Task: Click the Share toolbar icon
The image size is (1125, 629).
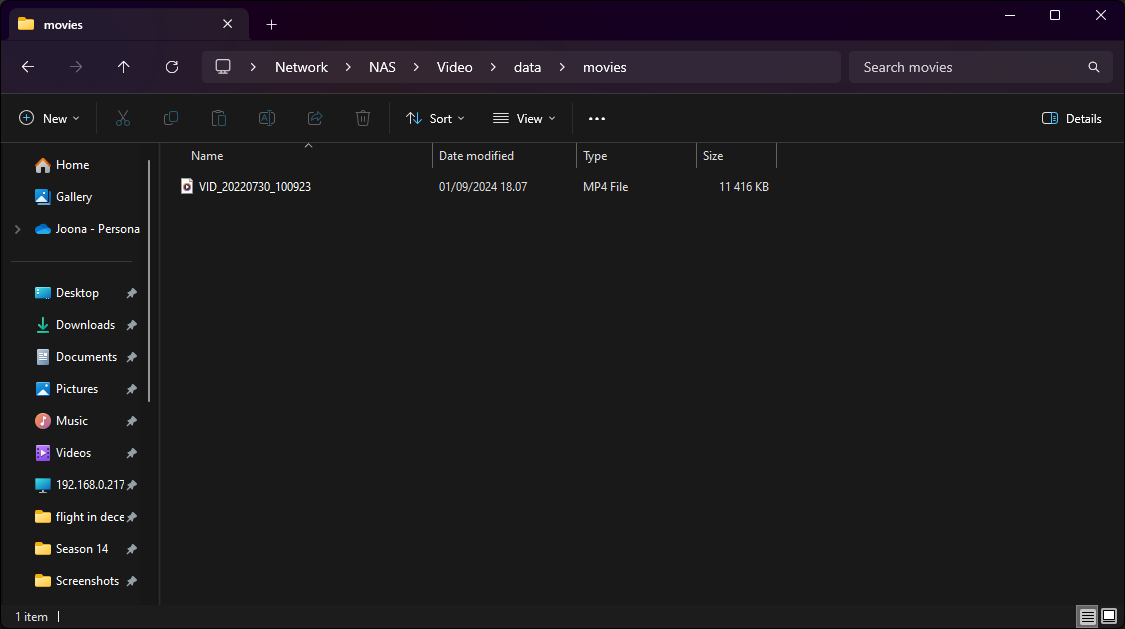Action: pos(315,118)
